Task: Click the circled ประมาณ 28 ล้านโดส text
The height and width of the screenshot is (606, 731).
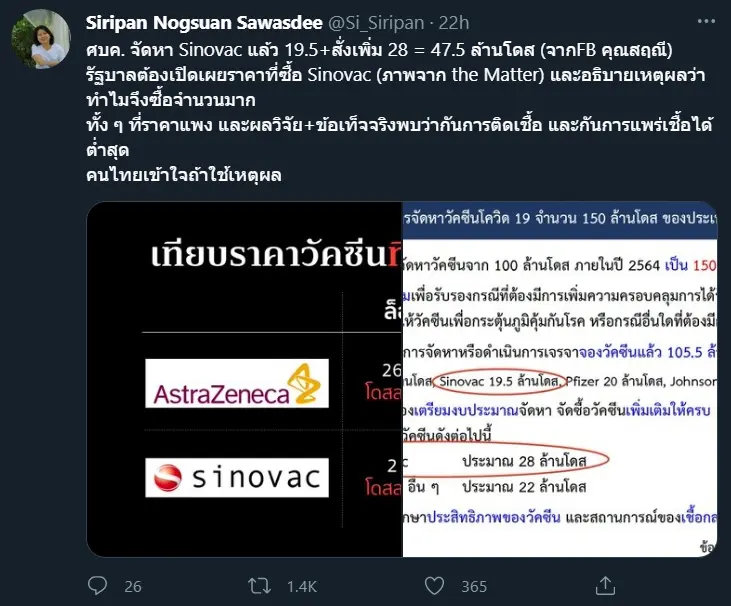Action: (x=524, y=461)
